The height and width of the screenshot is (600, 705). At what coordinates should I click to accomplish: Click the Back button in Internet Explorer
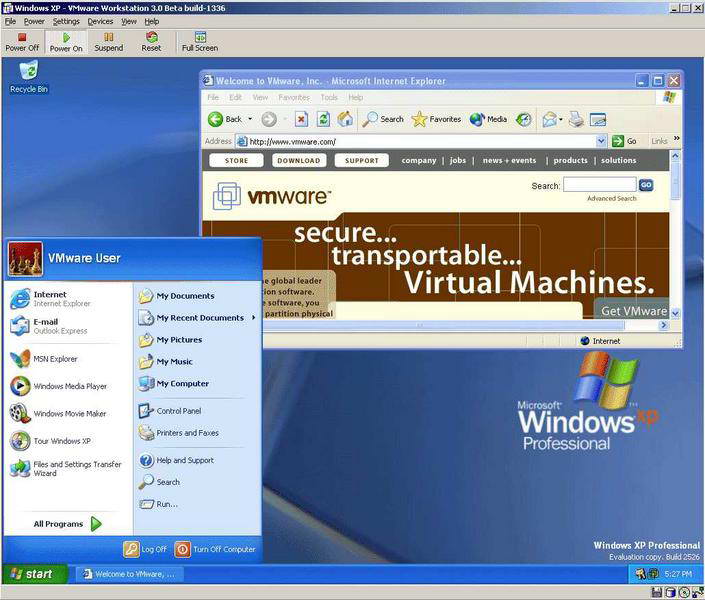(x=225, y=119)
